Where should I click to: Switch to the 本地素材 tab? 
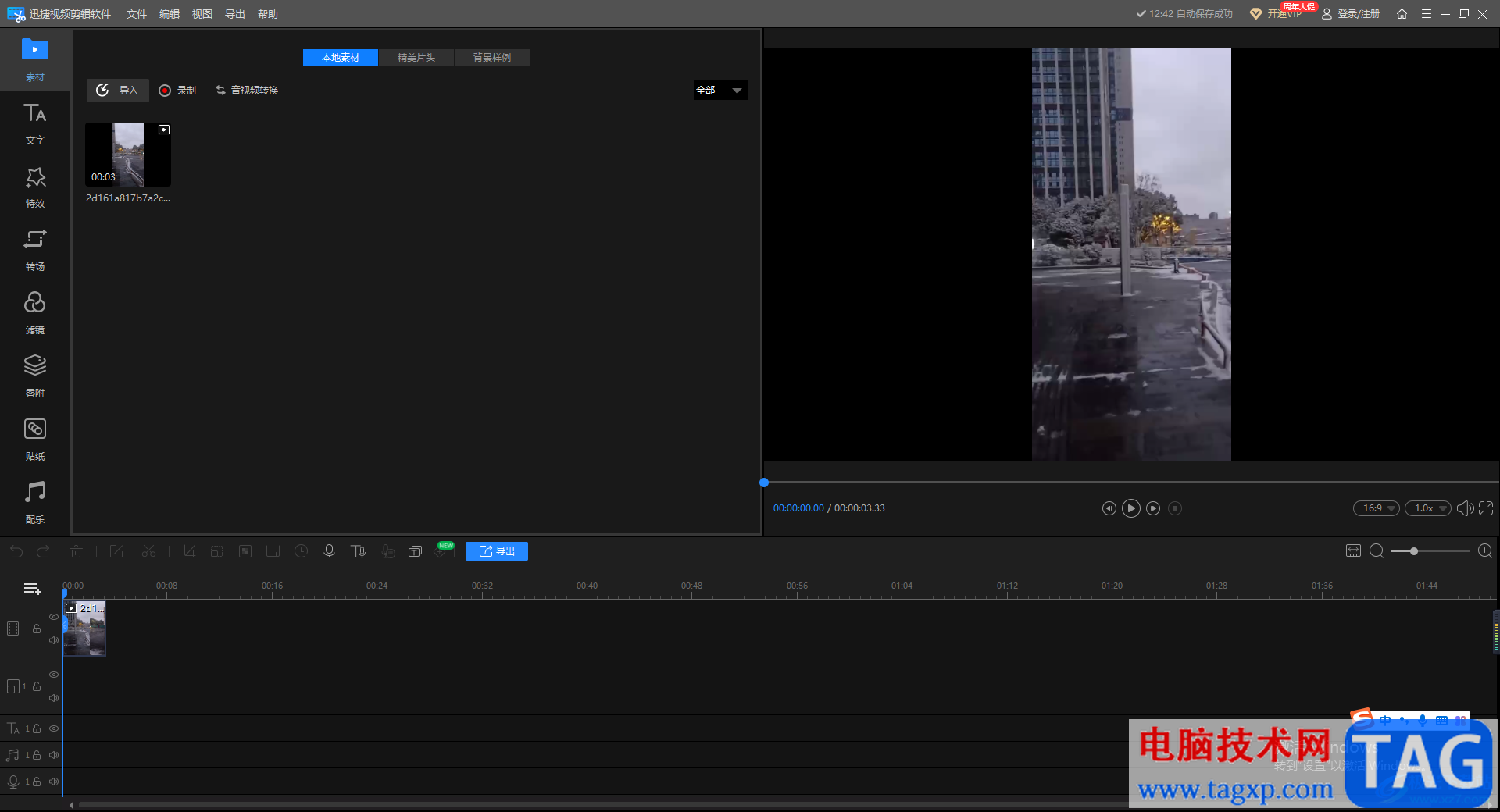tap(341, 58)
